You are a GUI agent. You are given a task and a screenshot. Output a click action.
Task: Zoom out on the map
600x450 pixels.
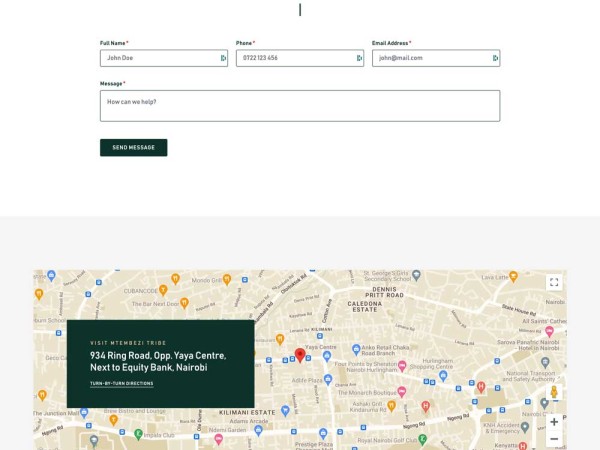point(554,439)
